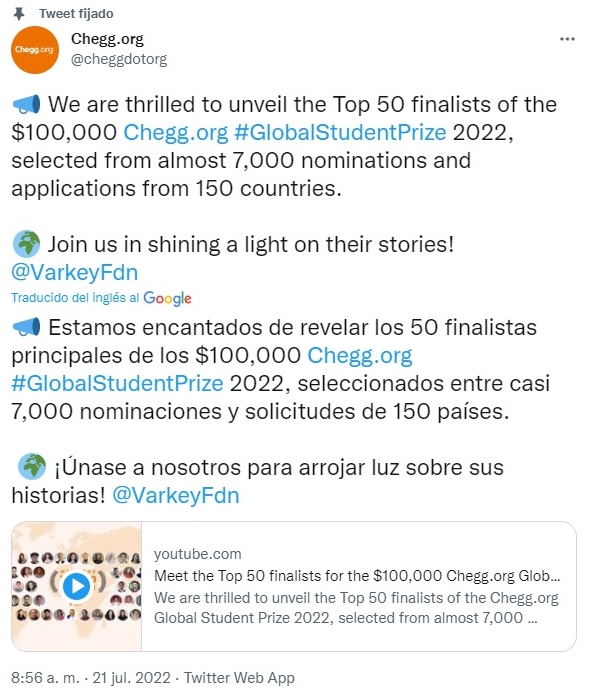Click the Google logo in translation notice

(x=167, y=298)
